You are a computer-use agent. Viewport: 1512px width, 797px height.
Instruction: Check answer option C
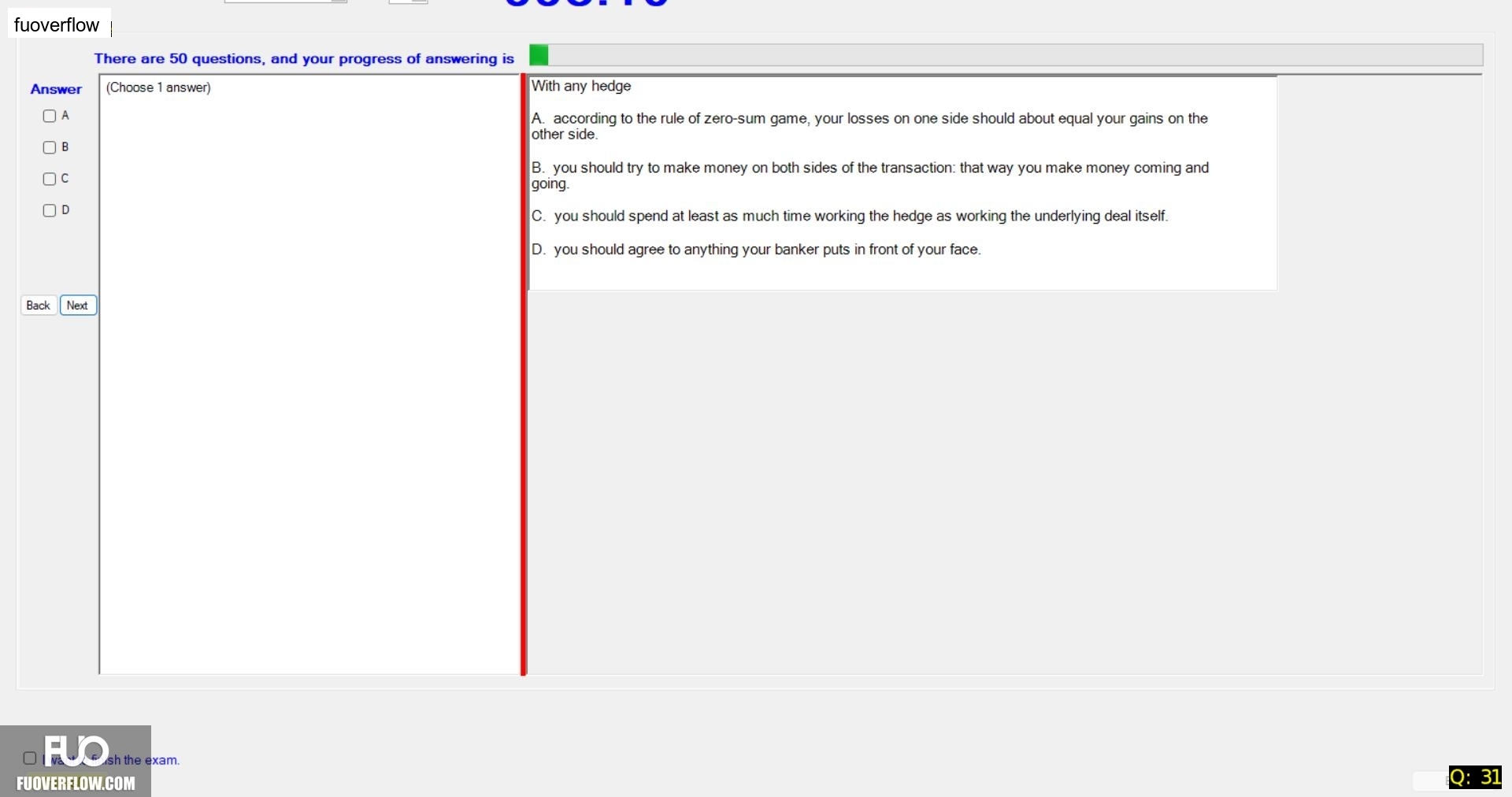click(x=50, y=179)
